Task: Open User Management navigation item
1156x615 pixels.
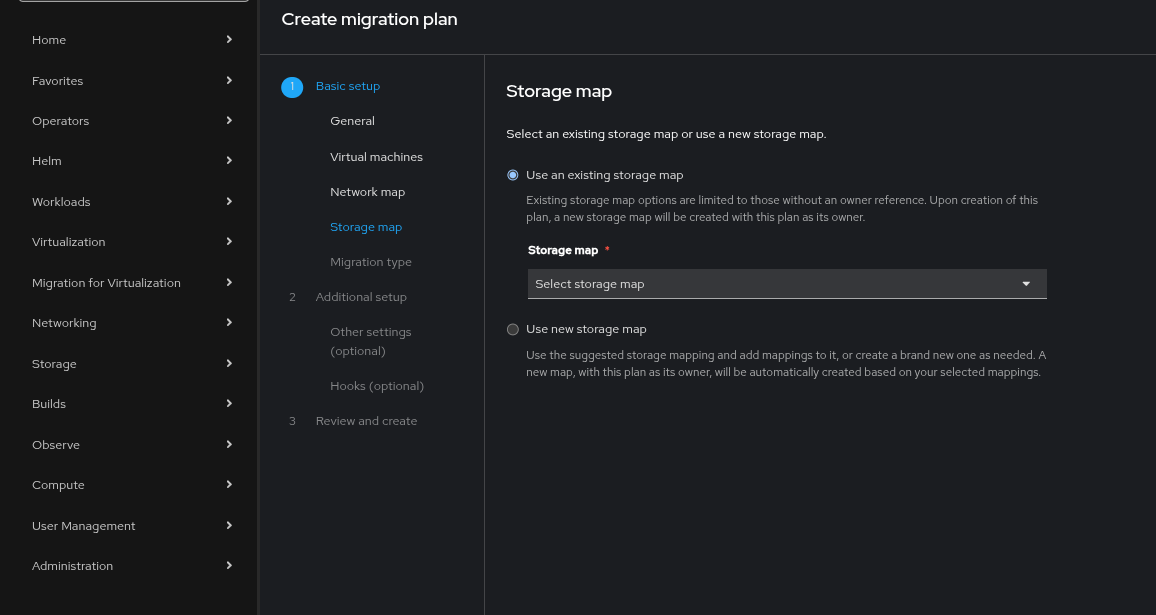Action: pyautogui.click(x=83, y=526)
